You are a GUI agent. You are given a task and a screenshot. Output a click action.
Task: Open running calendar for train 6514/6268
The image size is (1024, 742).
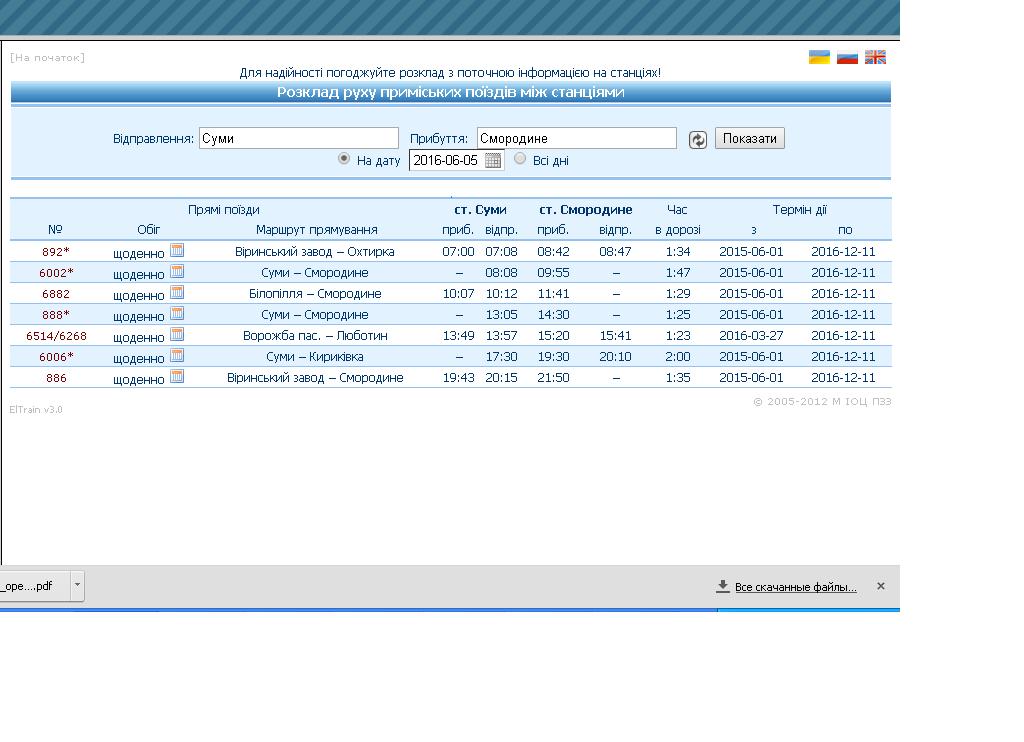pos(177,334)
